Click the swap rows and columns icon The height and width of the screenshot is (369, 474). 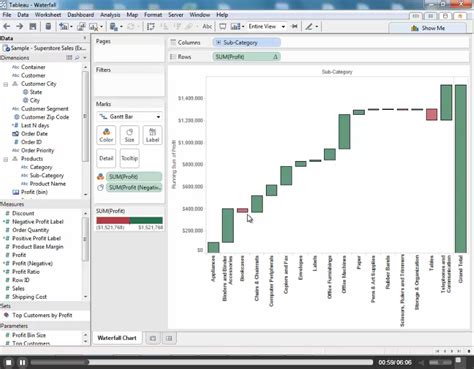pyautogui.click(x=151, y=27)
